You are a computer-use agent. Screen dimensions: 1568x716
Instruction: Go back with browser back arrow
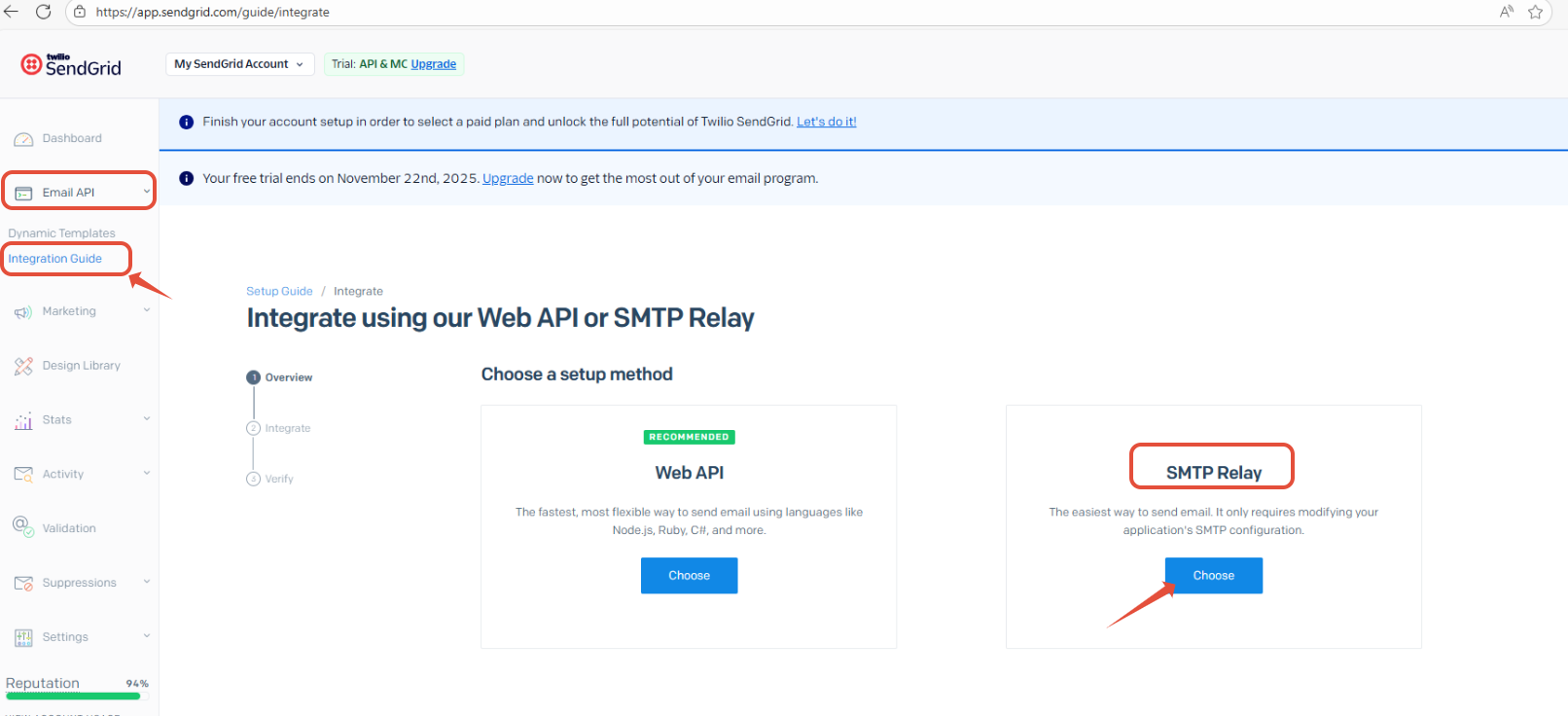coord(12,12)
